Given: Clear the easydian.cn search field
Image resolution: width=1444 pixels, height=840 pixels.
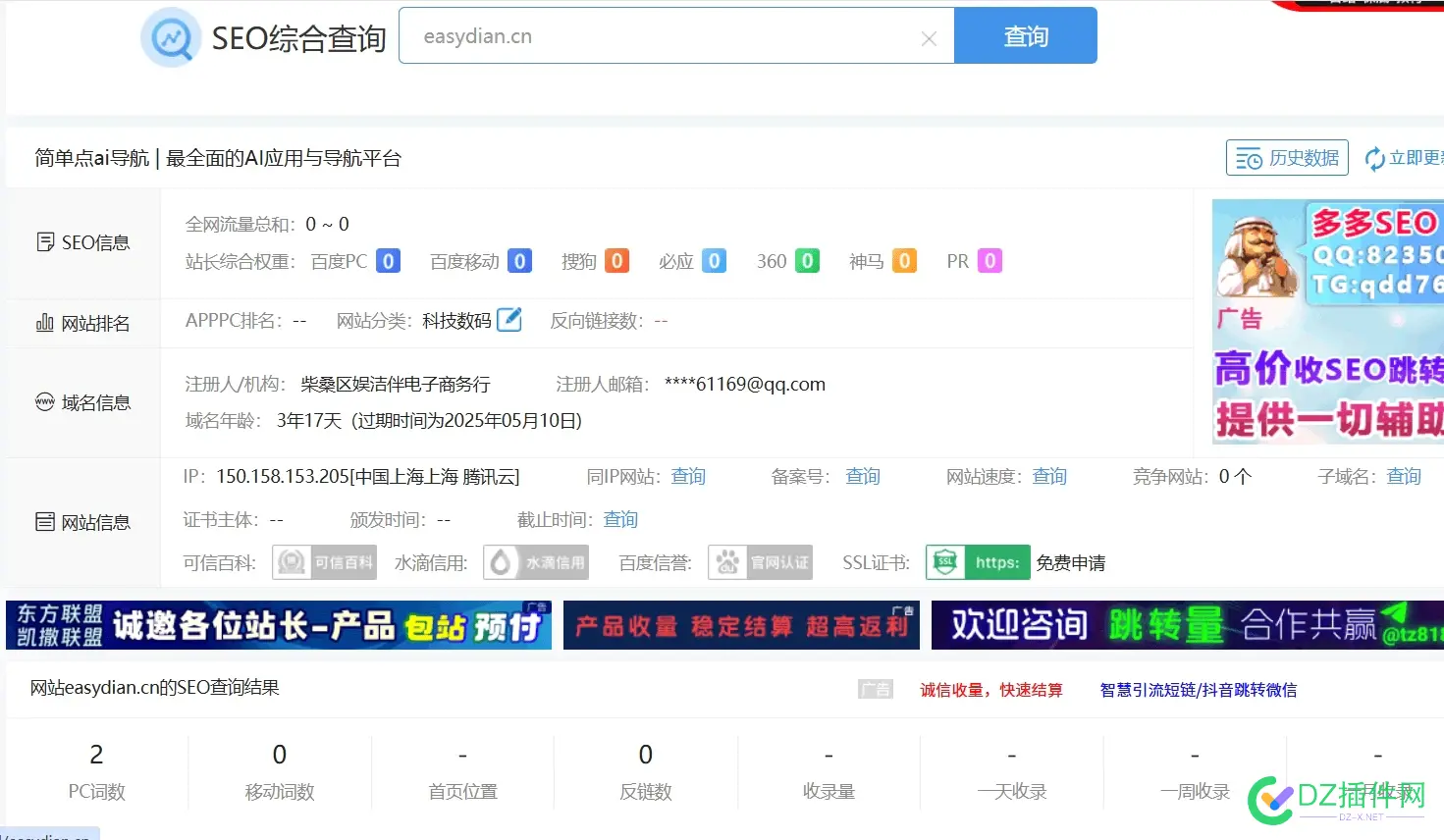Looking at the screenshot, I should tap(929, 39).
